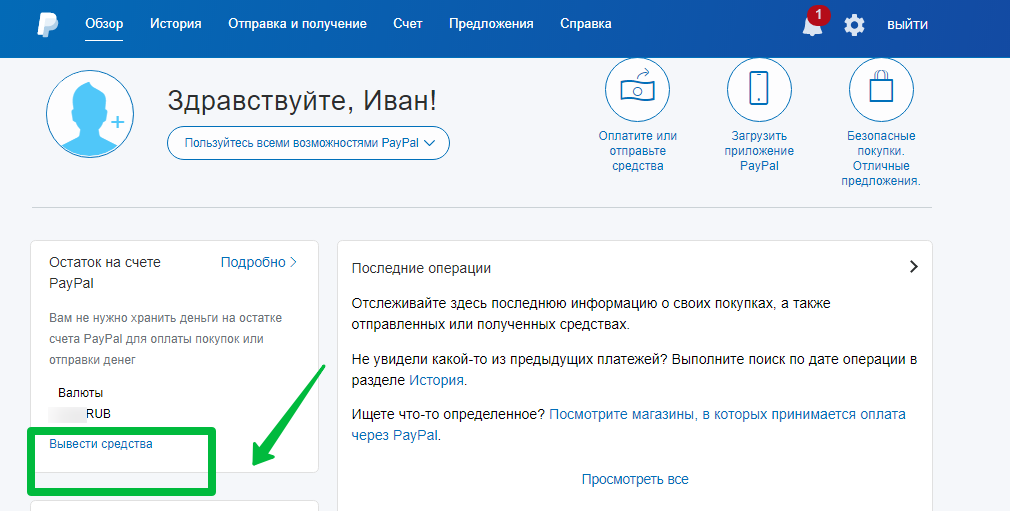Click the shopping bag offers icon
Screen dimensions: 1010x511
click(x=881, y=90)
